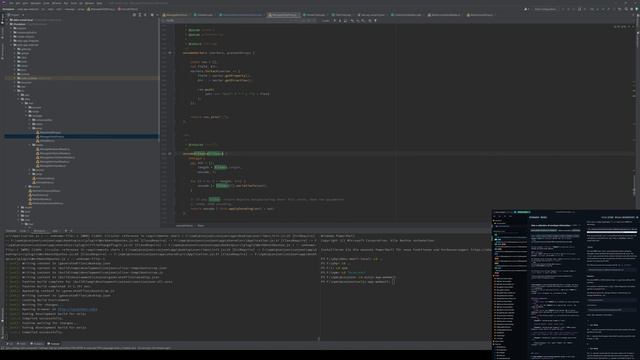The height and width of the screenshot is (360, 640).
Task: Open TODO tool window button at bottom
Action: click(x=21, y=344)
